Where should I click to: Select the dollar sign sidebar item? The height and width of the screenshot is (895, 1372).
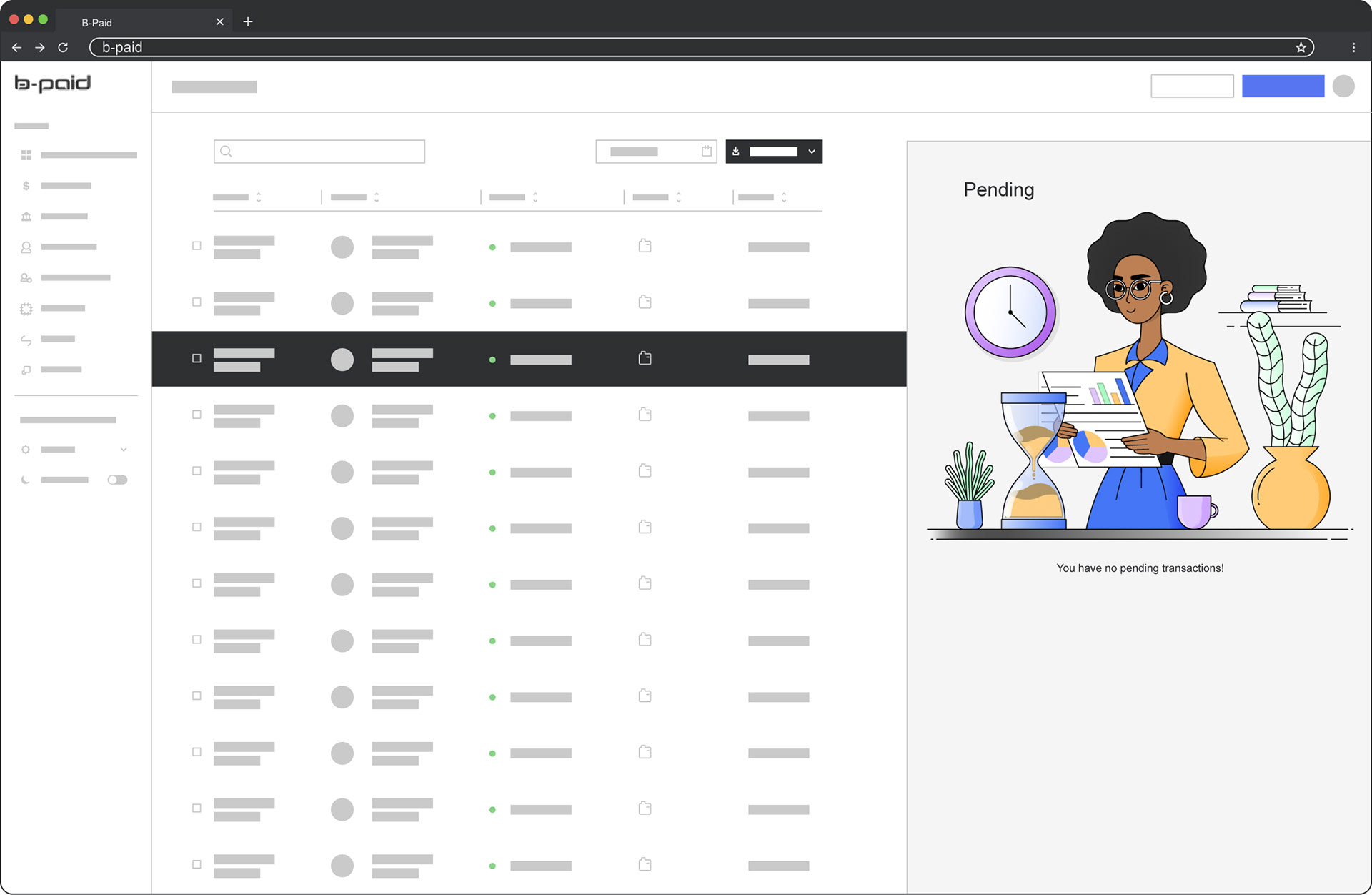[26, 186]
